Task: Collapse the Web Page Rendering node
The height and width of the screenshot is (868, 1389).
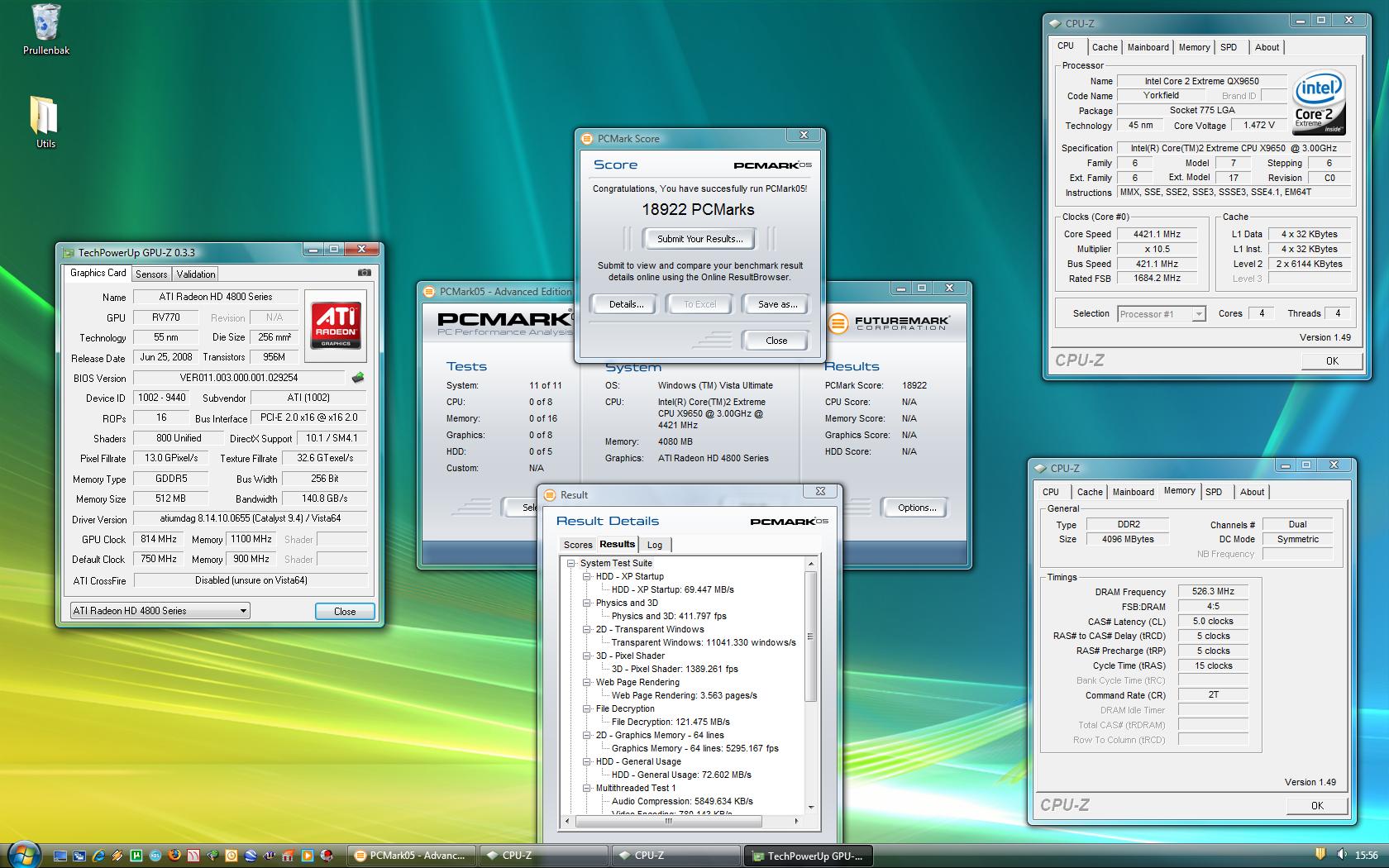Action: pyautogui.click(x=587, y=682)
